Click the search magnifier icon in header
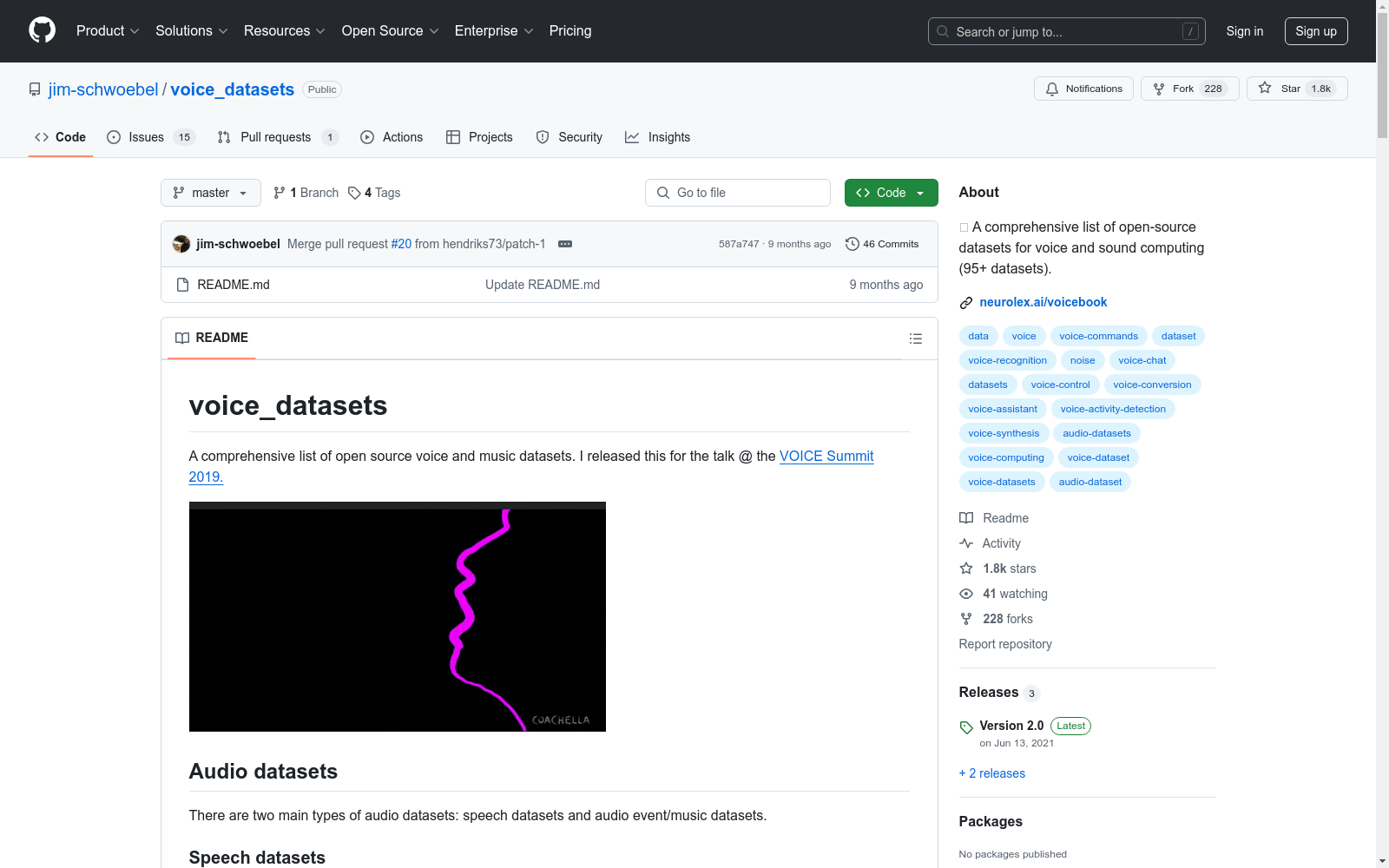 coord(943,31)
